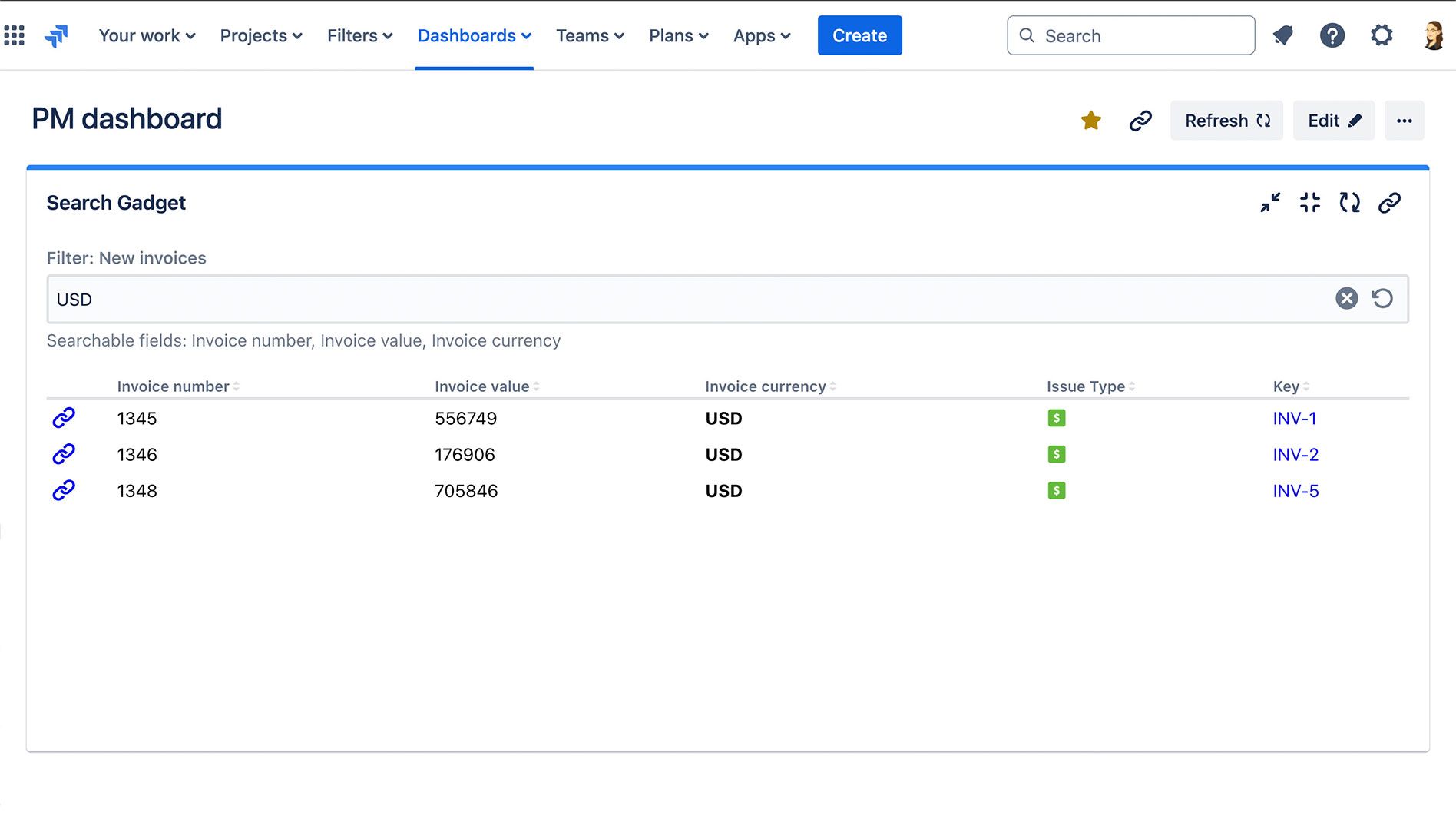This screenshot has width=1456, height=819.
Task: Click the blue Create button
Action: coord(859,36)
